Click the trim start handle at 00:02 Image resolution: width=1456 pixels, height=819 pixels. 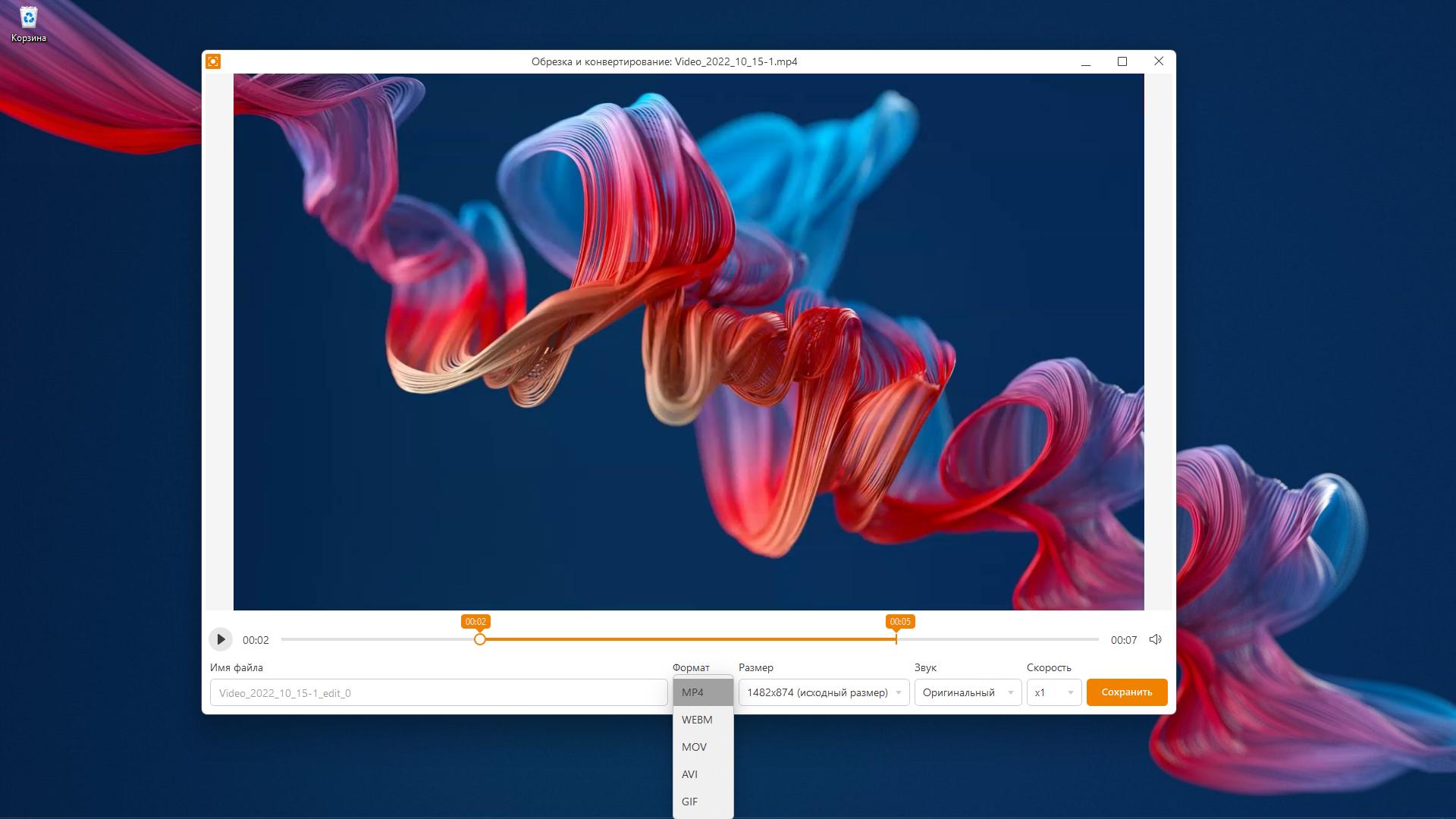pos(480,639)
